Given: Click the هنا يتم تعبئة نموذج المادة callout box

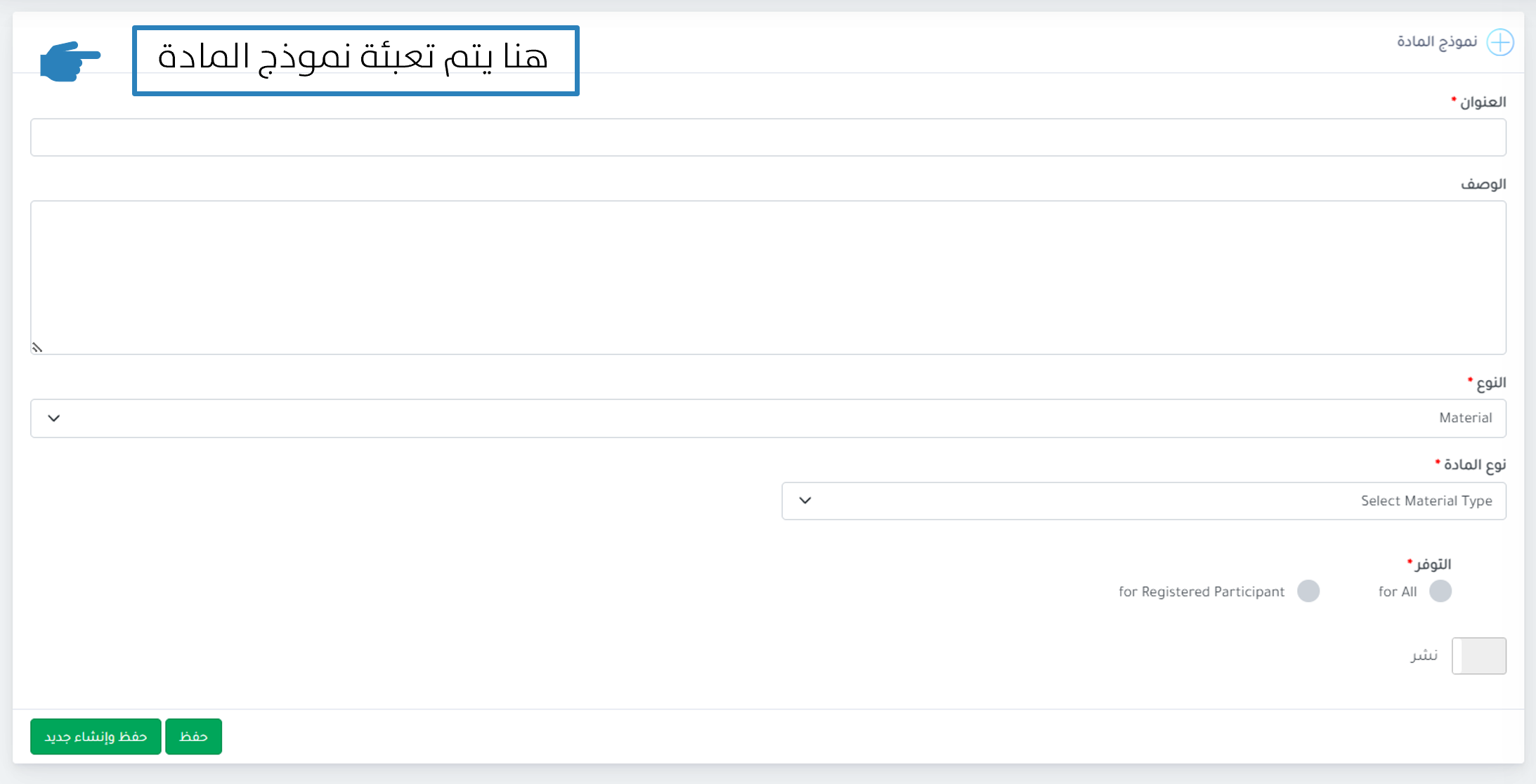Looking at the screenshot, I should click(356, 60).
